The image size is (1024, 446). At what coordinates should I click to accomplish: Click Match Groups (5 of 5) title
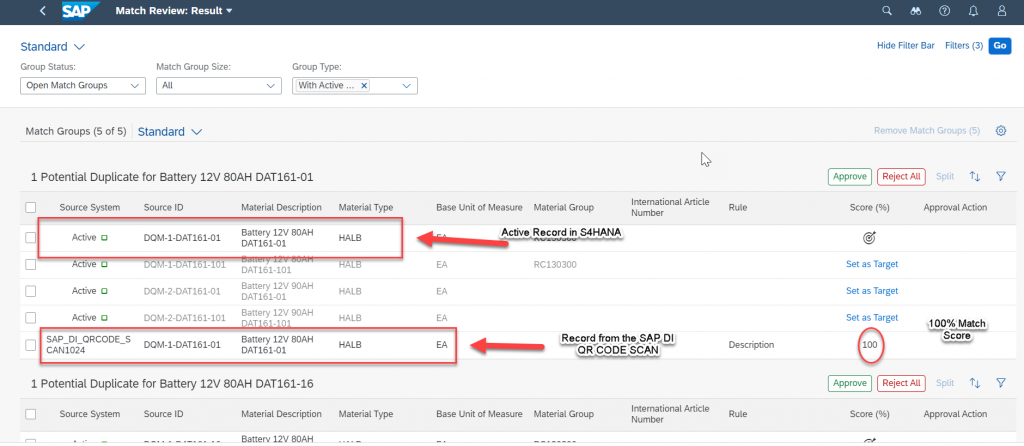point(76,131)
